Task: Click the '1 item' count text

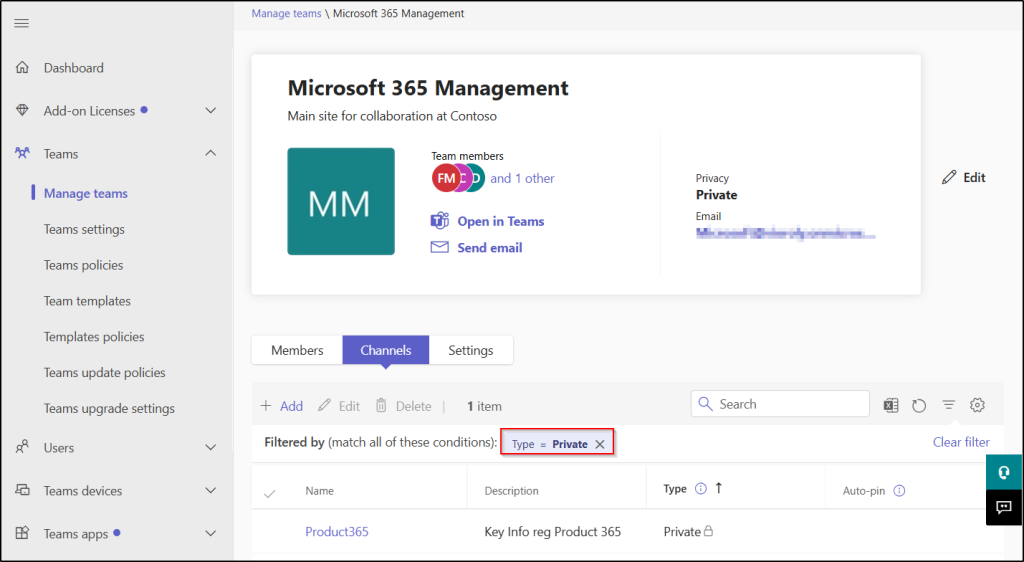Action: pos(484,406)
